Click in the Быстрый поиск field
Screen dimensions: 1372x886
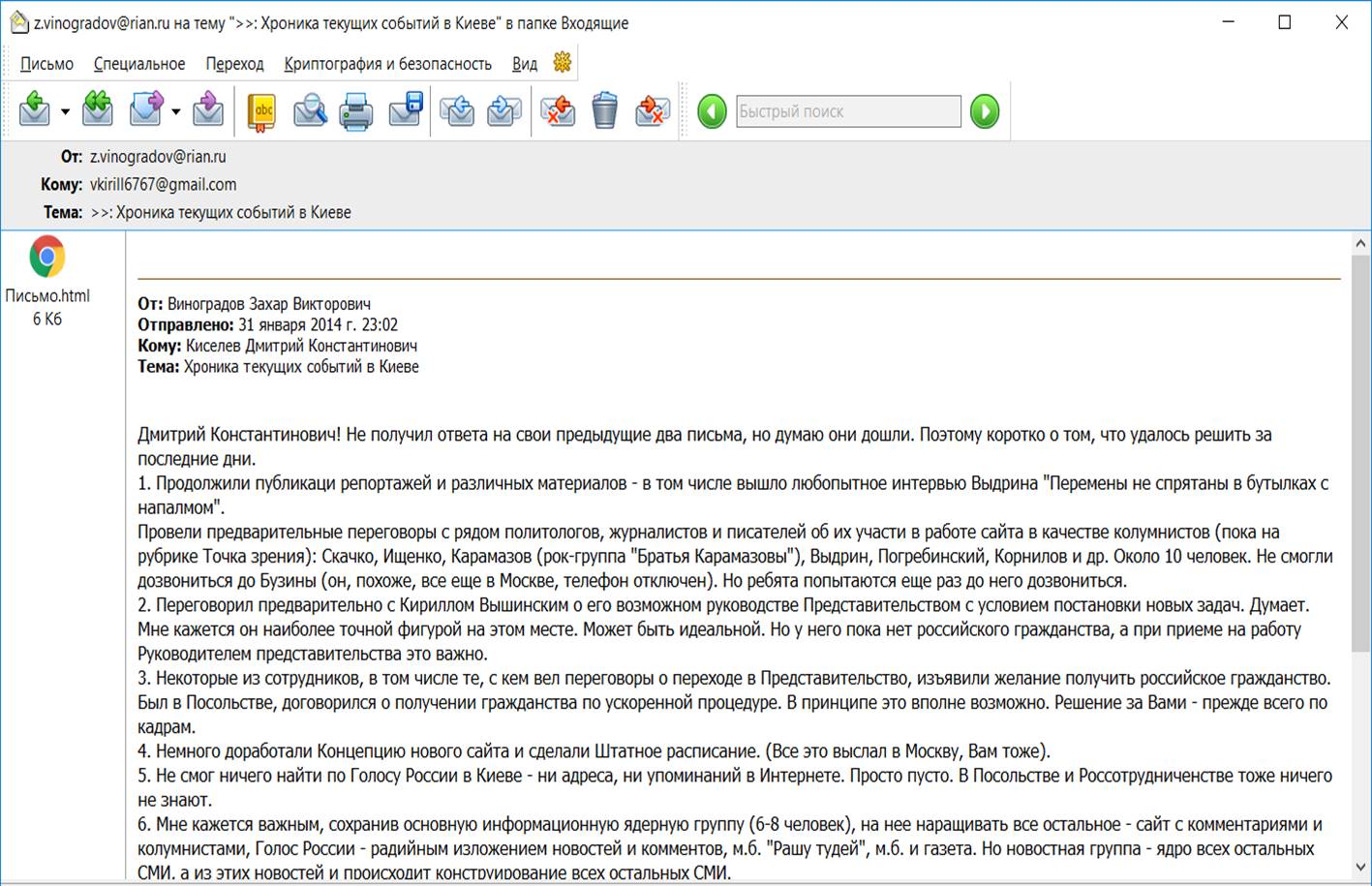coord(847,111)
